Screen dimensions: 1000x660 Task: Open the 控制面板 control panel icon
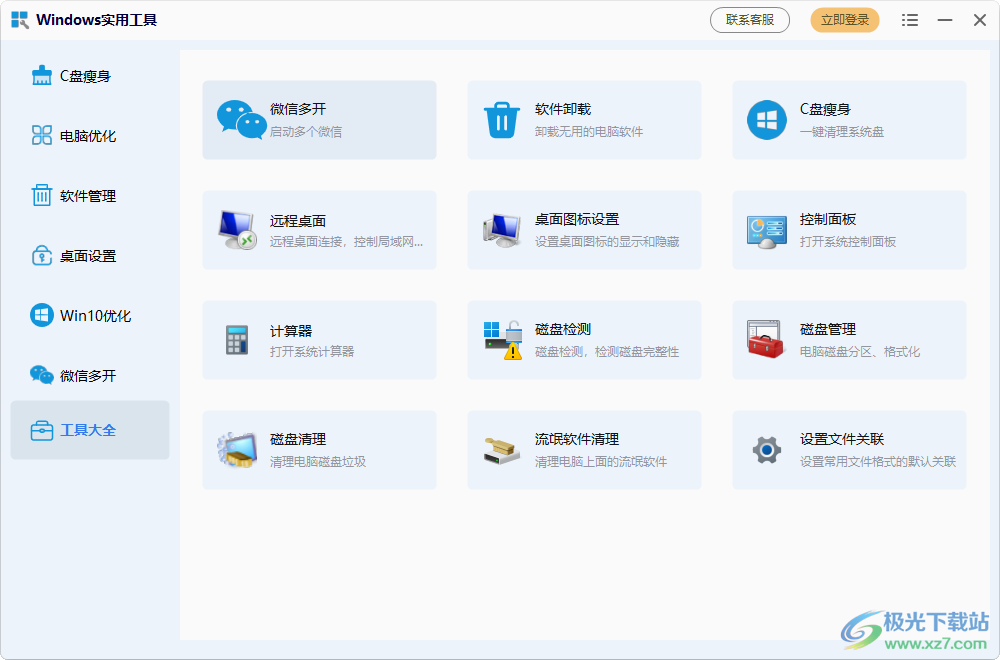pos(766,230)
